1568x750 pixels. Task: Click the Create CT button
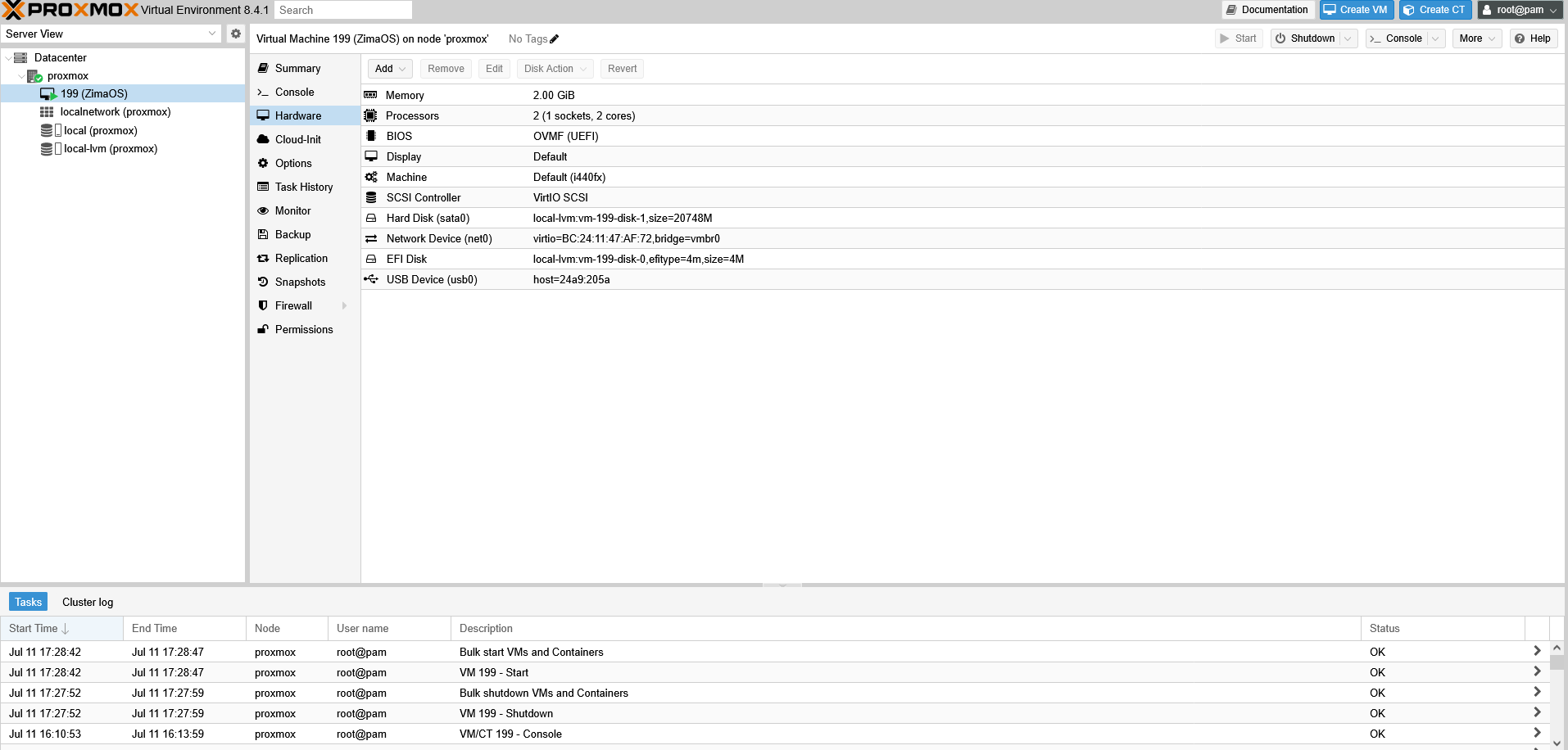(1435, 10)
